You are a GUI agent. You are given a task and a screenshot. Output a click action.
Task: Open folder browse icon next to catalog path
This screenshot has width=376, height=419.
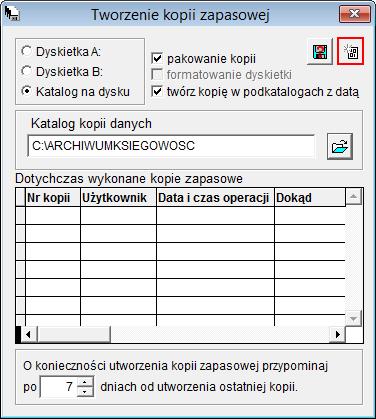tap(340, 146)
